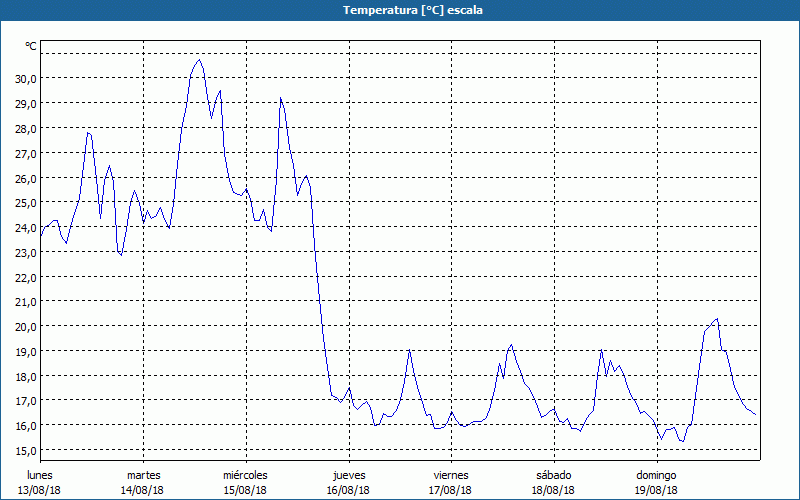Select the 29,0 axis value

(x=26, y=104)
